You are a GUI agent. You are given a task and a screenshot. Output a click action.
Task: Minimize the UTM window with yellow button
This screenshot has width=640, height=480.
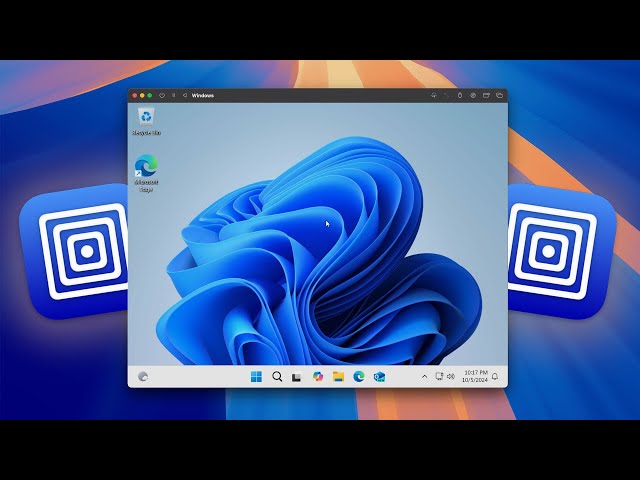(142, 96)
